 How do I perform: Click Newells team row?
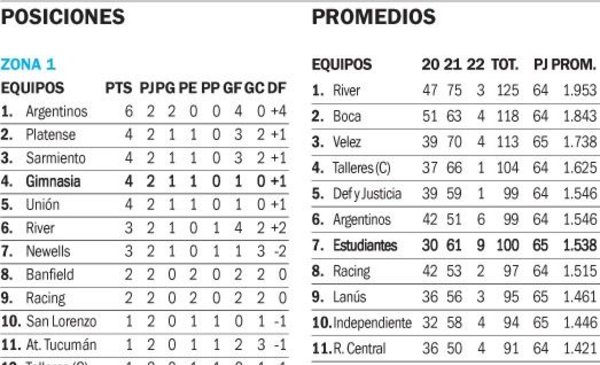[144, 251]
